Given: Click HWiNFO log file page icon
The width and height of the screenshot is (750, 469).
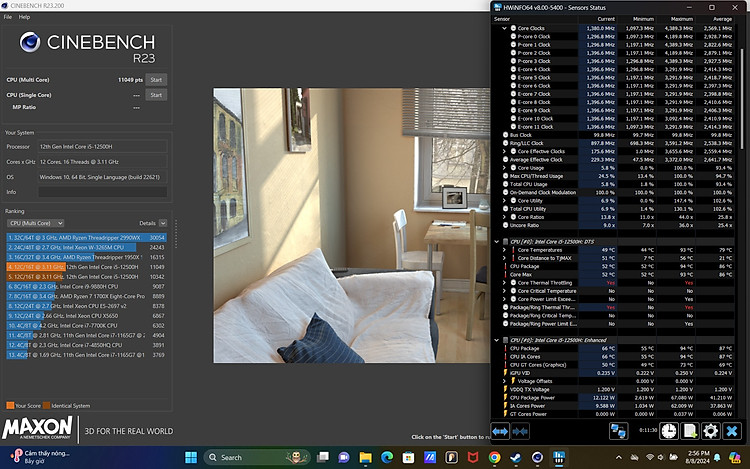Looking at the screenshot, I should coord(690,431).
